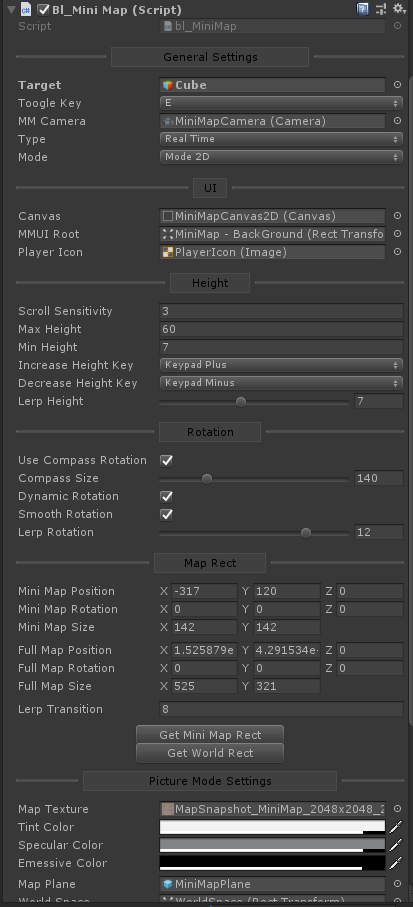Click the Get Mini Map Rect button

point(210,735)
